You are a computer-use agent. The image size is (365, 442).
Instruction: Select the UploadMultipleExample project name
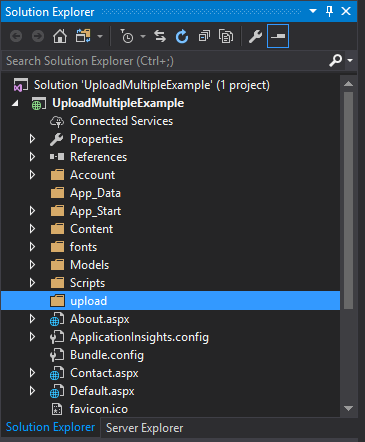coord(118,103)
